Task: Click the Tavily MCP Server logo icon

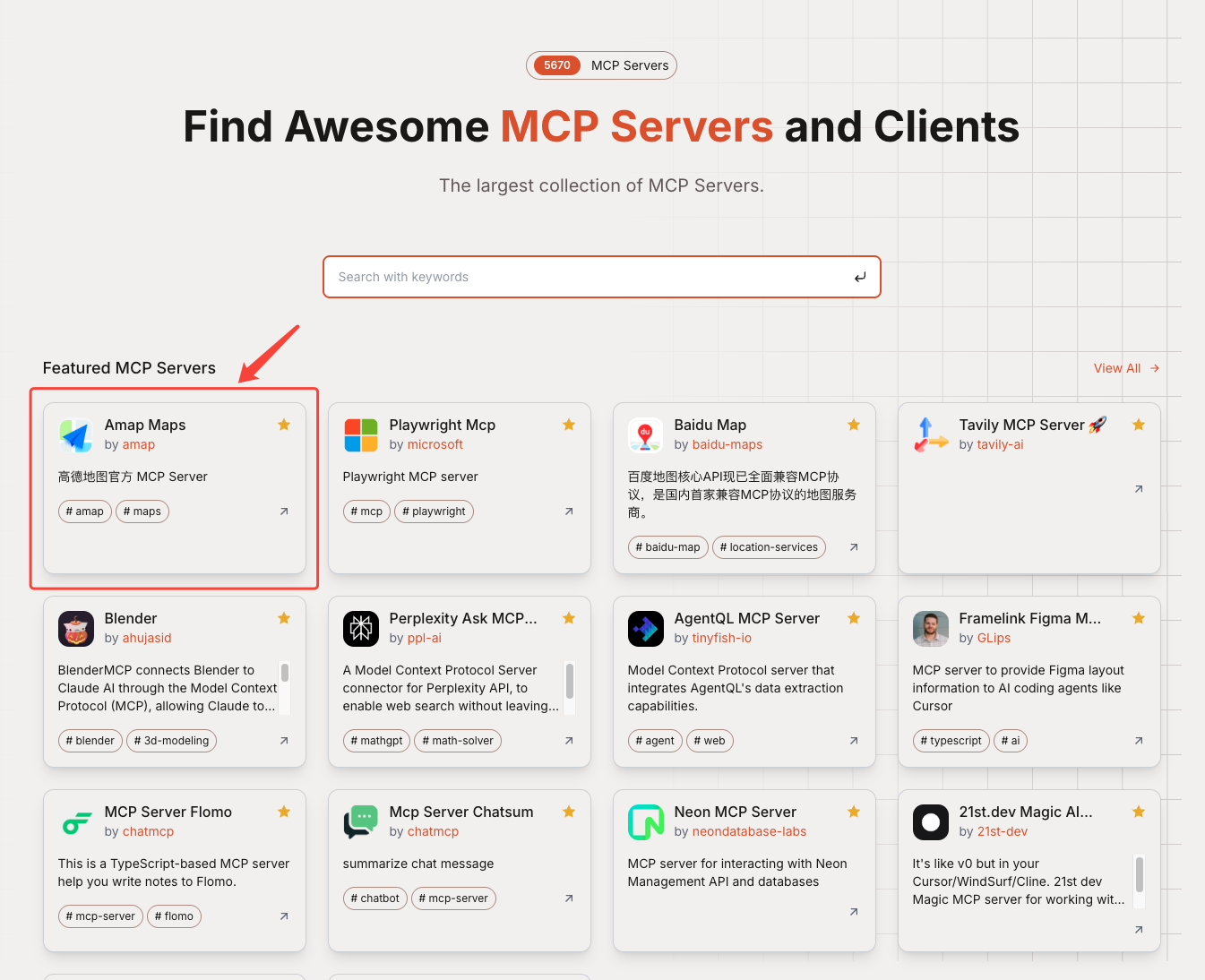Action: point(931,435)
